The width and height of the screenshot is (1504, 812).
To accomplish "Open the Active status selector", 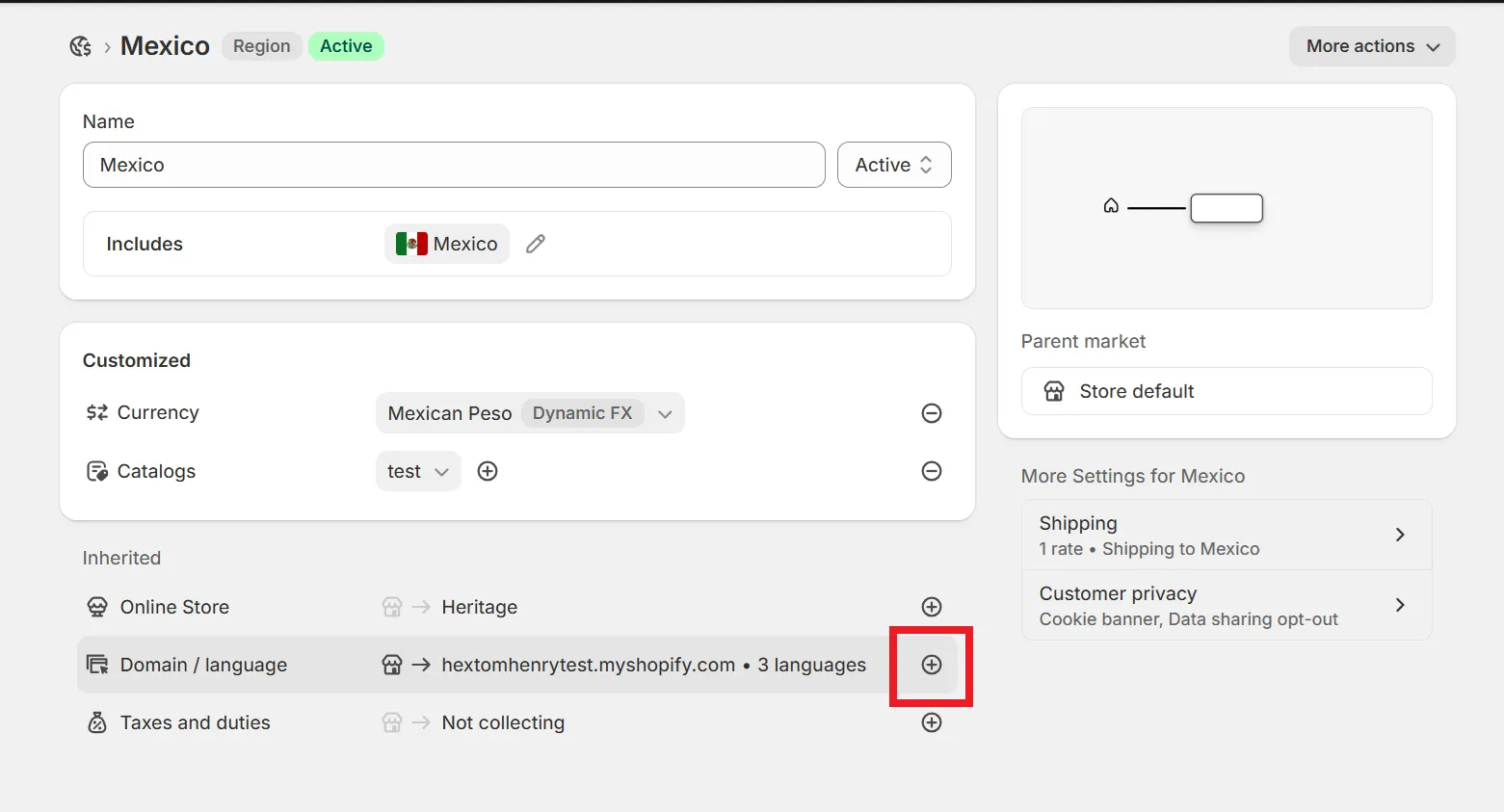I will tap(894, 165).
